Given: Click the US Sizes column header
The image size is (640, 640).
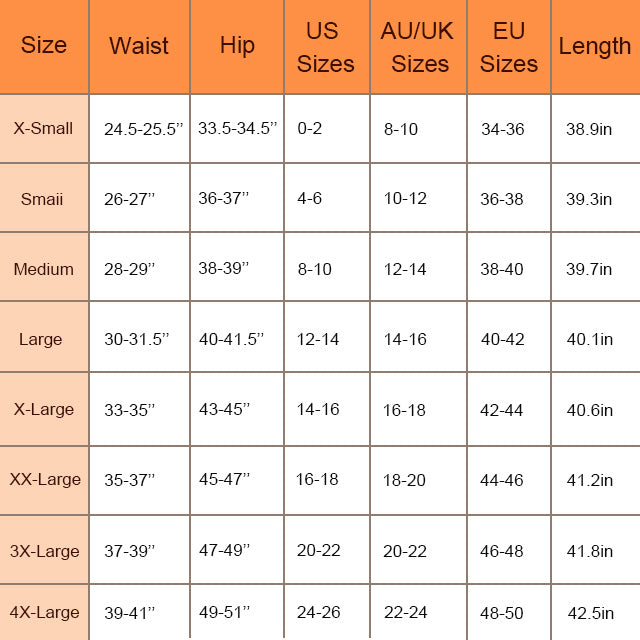Looking at the screenshot, I should (x=326, y=47).
